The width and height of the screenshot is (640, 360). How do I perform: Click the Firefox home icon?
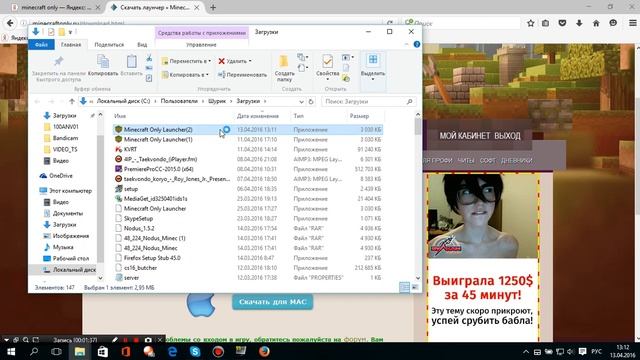(x=596, y=23)
